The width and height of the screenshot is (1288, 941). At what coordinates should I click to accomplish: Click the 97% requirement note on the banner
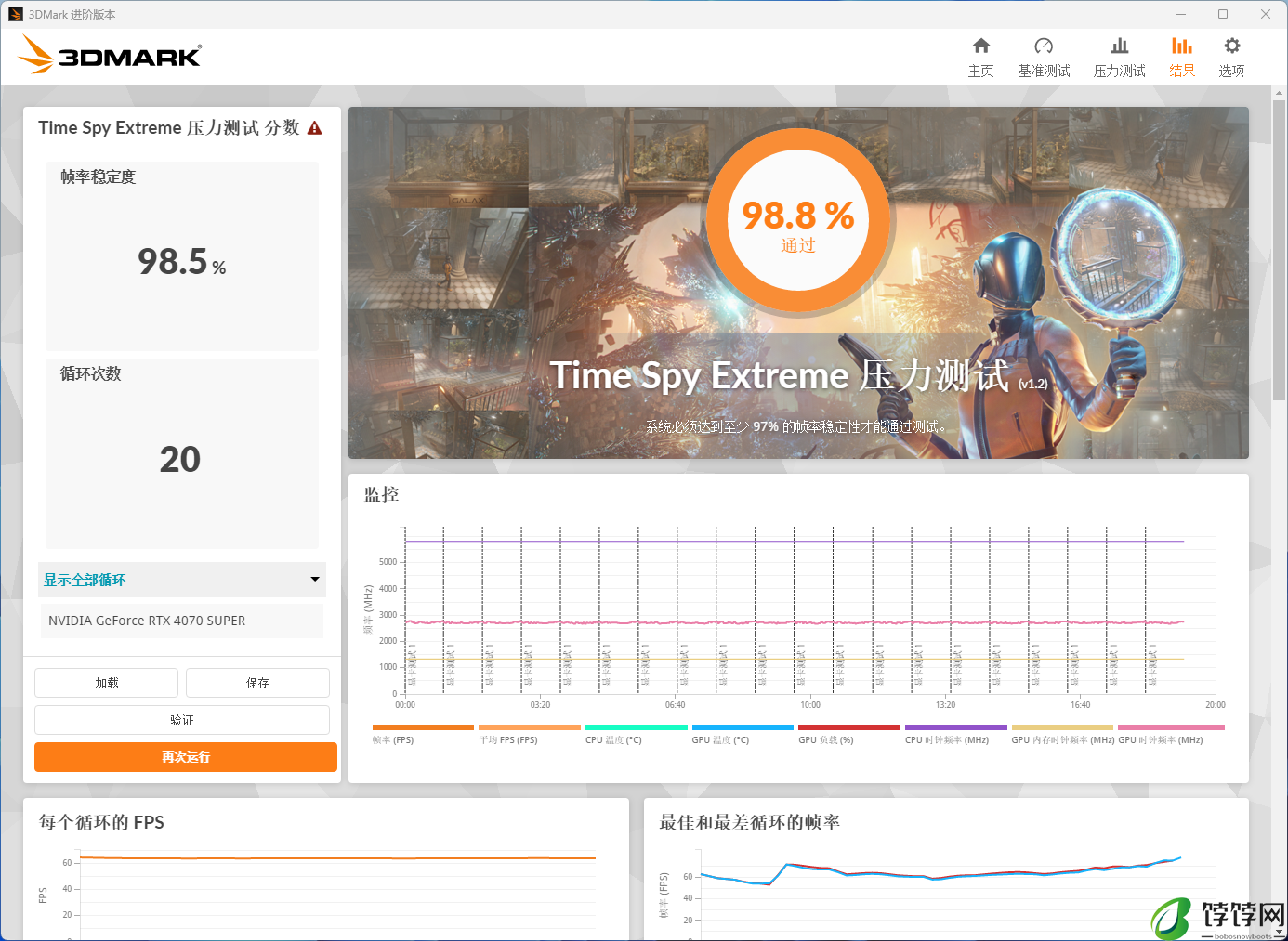coord(797,426)
